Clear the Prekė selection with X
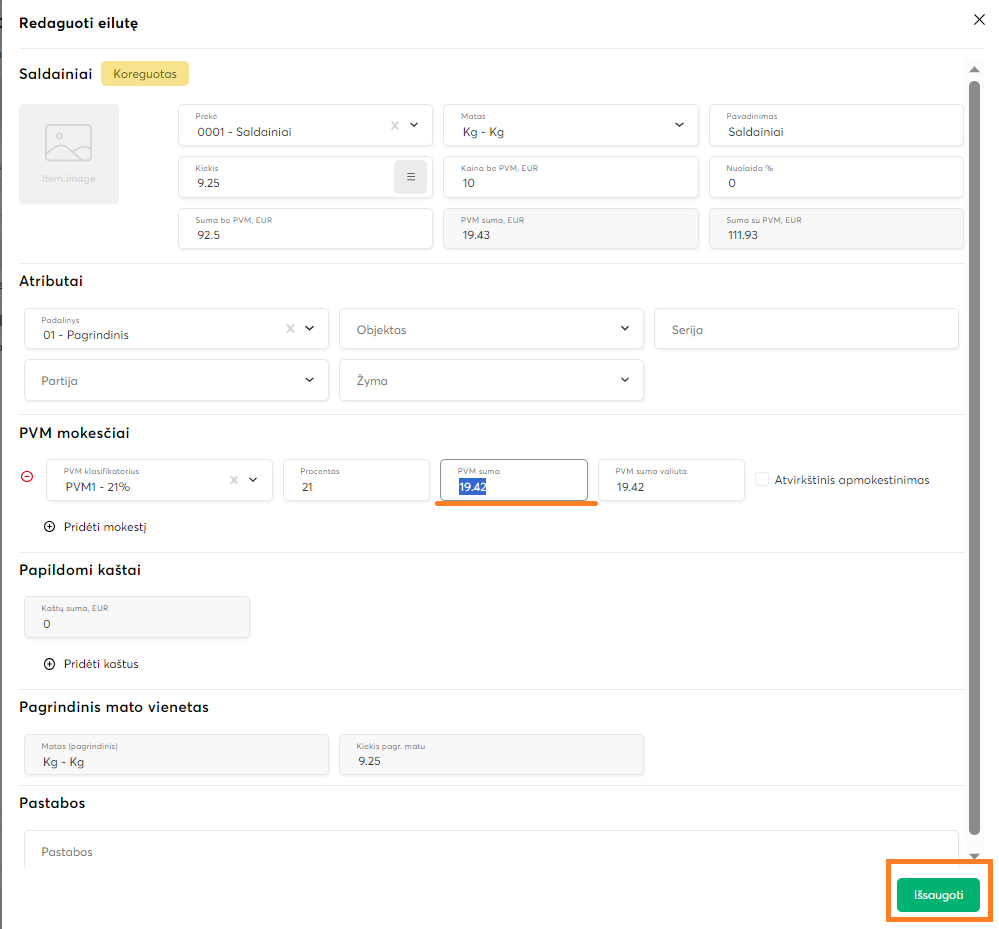 [x=394, y=126]
